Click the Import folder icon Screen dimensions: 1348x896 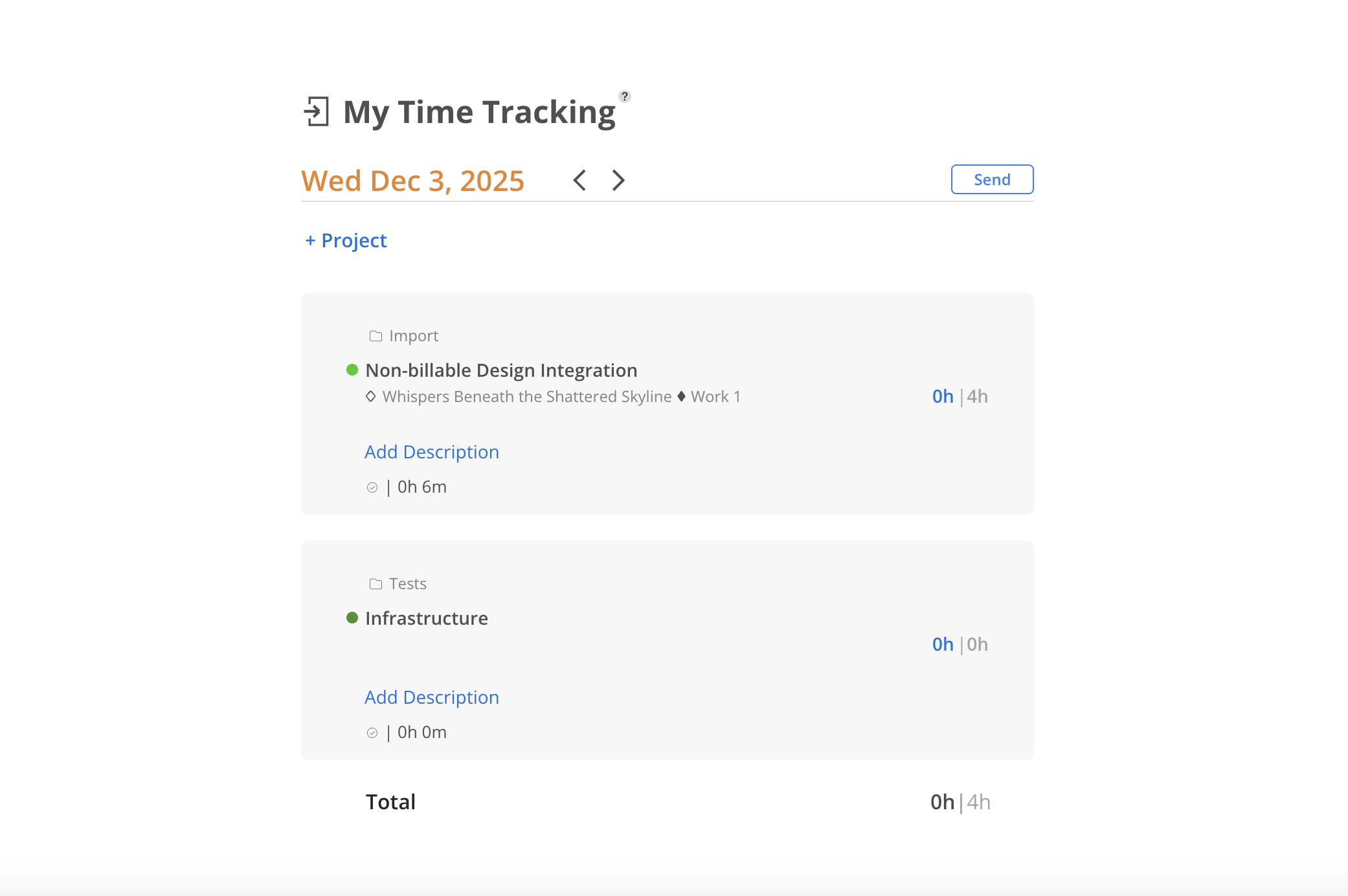pos(376,336)
